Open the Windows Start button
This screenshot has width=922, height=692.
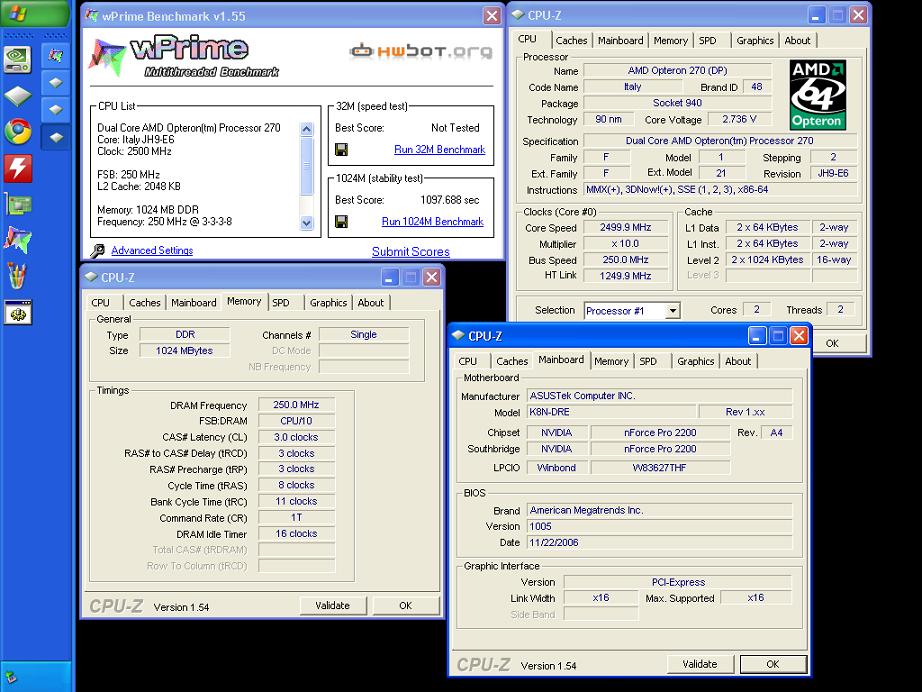pyautogui.click(x=34, y=13)
